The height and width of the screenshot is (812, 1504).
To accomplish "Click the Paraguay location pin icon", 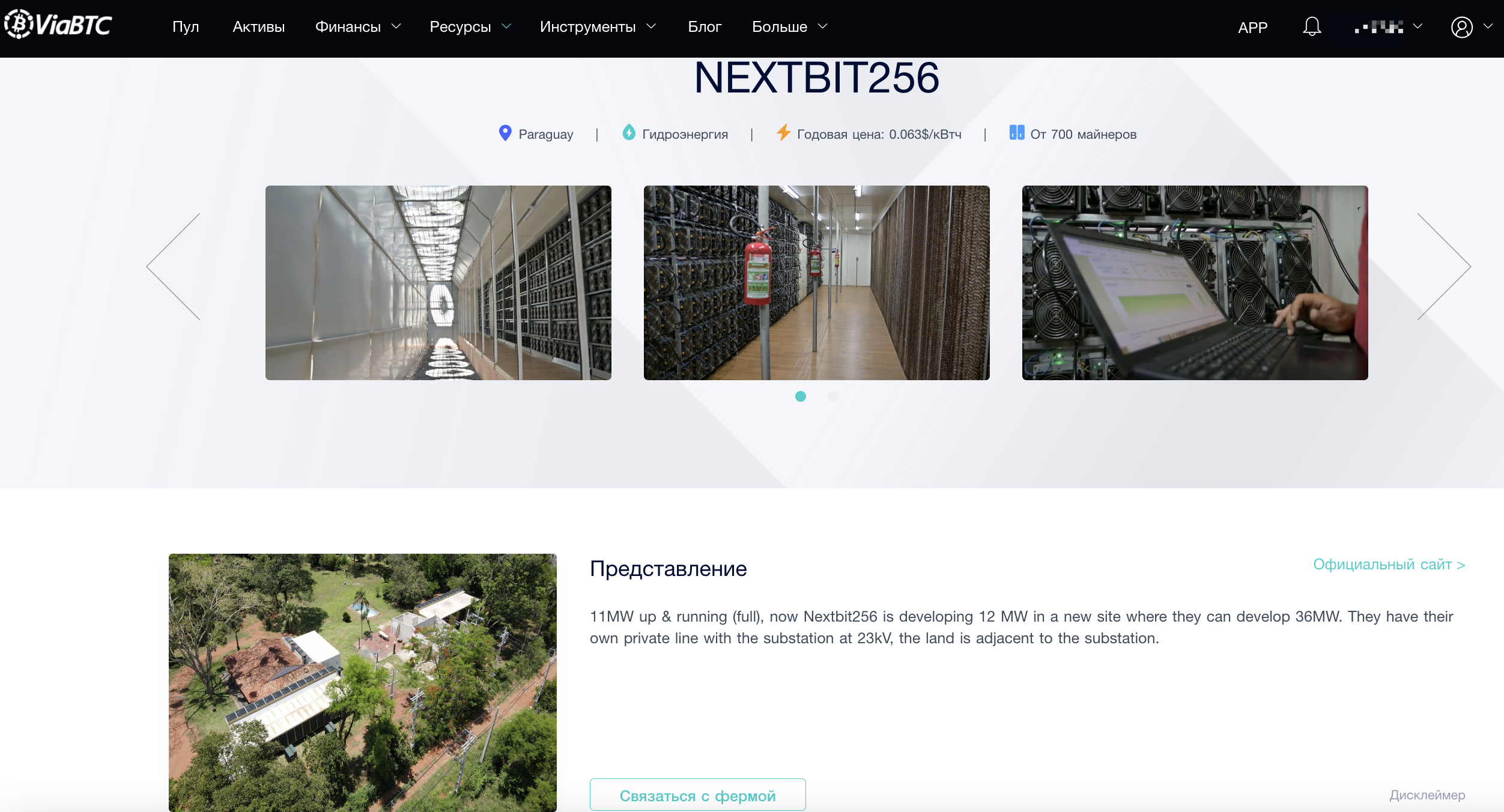I will [505, 133].
